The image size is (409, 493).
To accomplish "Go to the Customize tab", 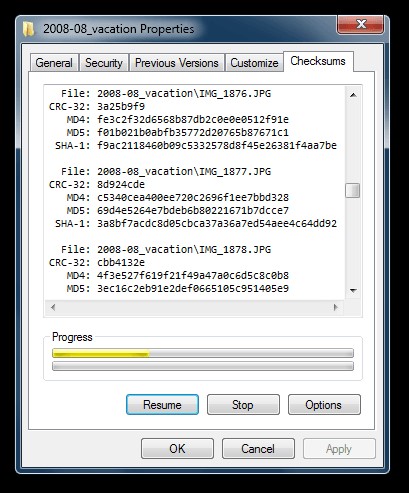I will click(x=254, y=63).
